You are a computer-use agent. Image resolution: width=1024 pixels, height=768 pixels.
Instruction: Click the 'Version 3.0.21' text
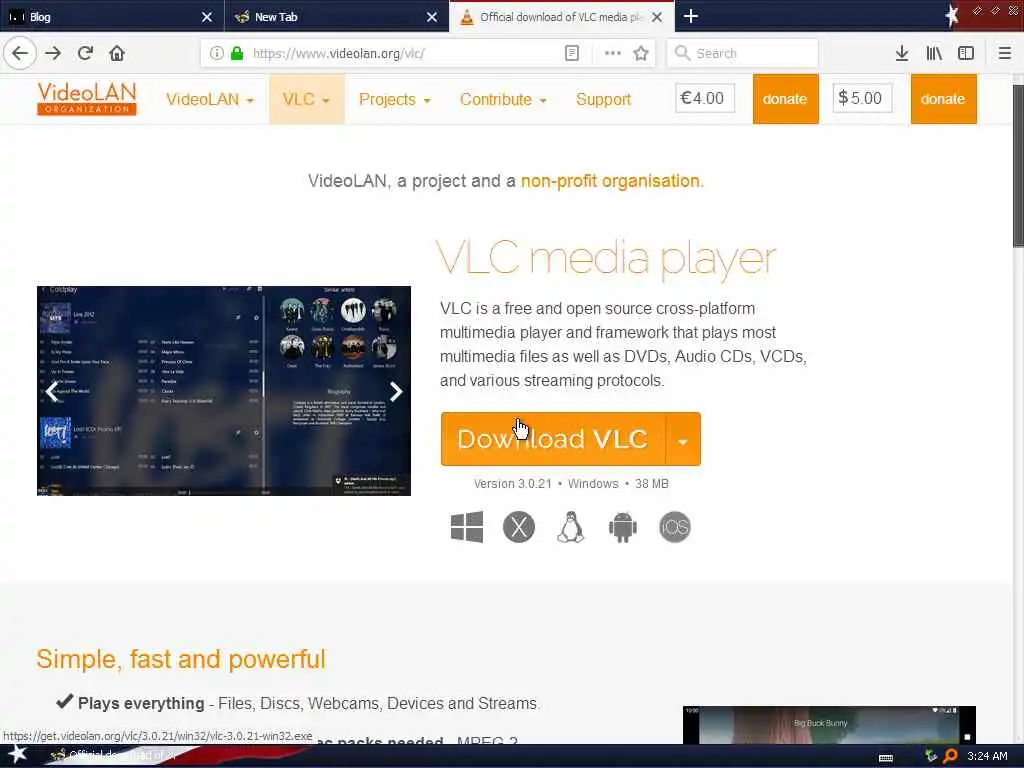click(x=513, y=484)
